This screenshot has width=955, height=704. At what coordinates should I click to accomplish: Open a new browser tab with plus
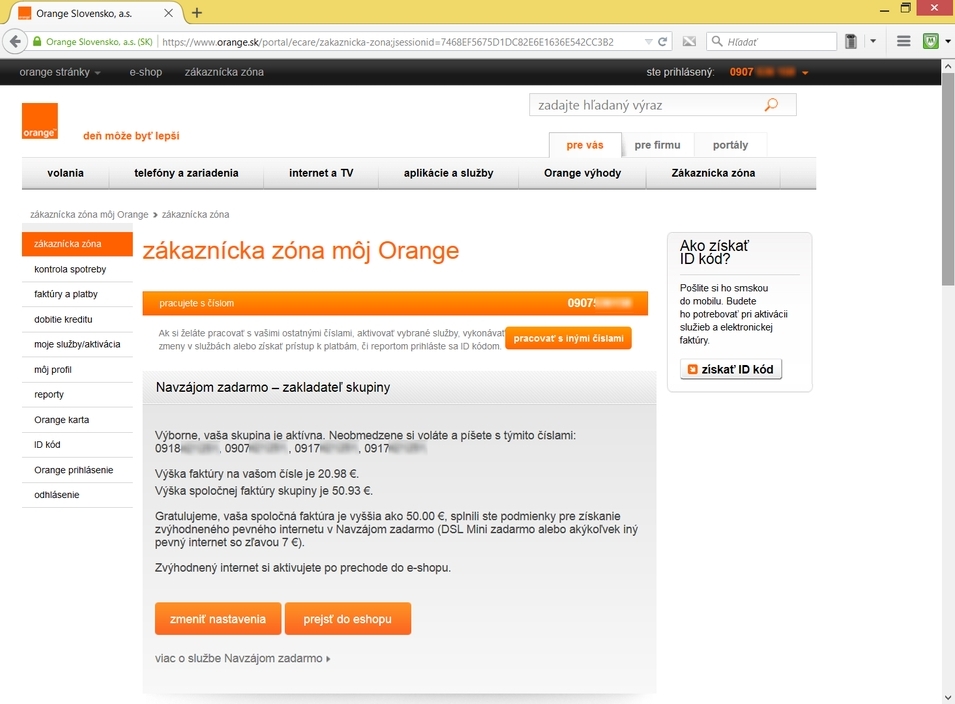(x=197, y=13)
